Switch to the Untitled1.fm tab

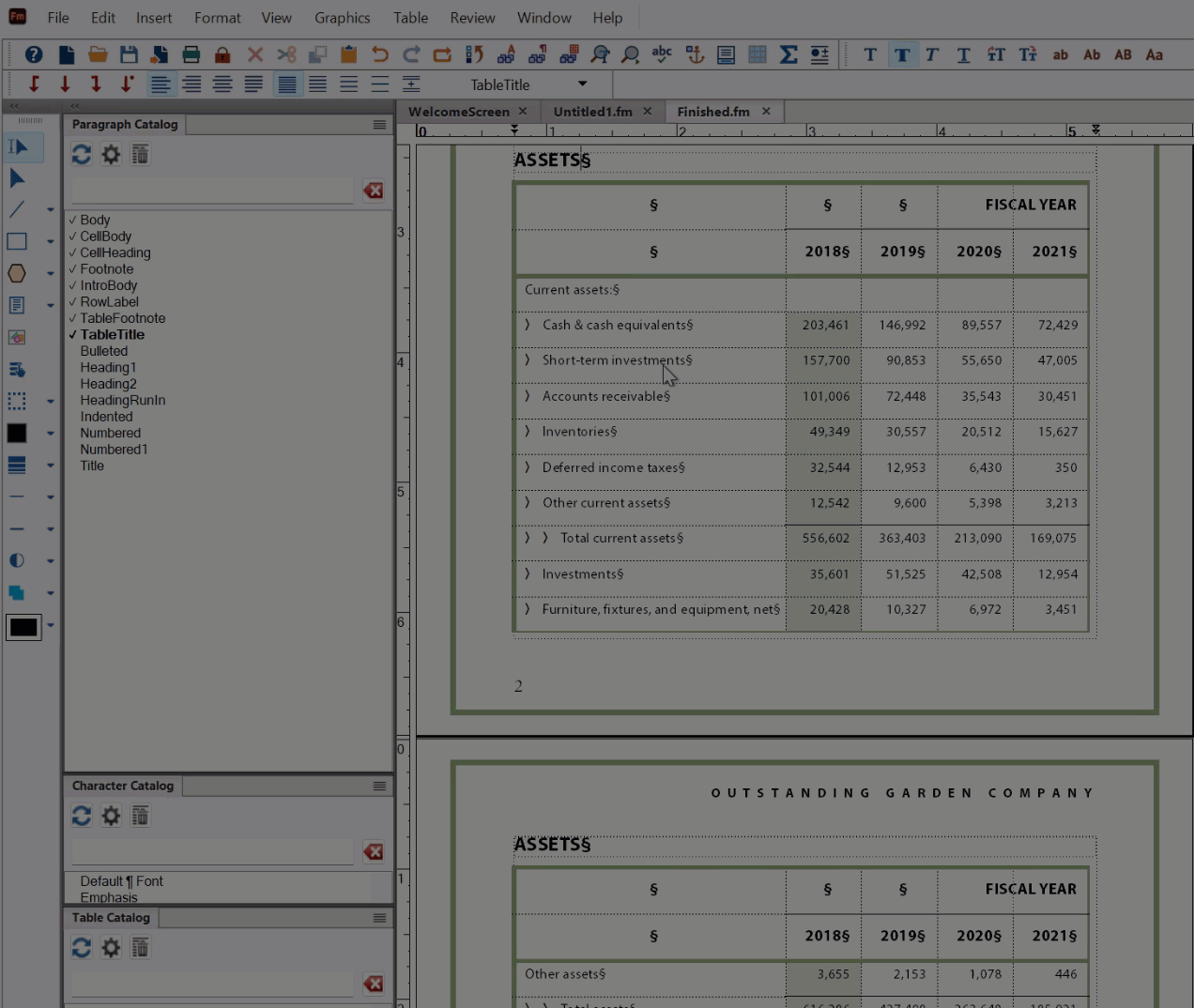click(594, 111)
